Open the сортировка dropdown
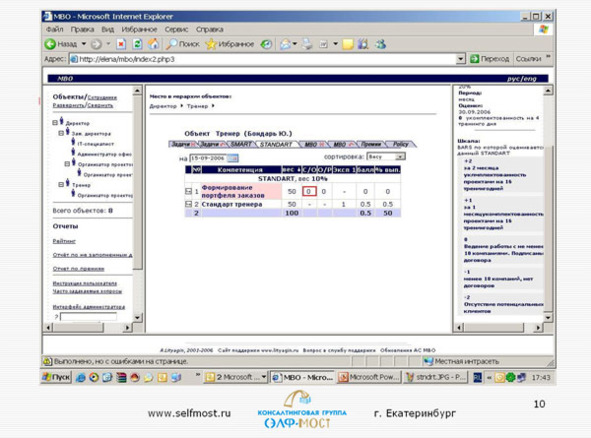 point(400,156)
